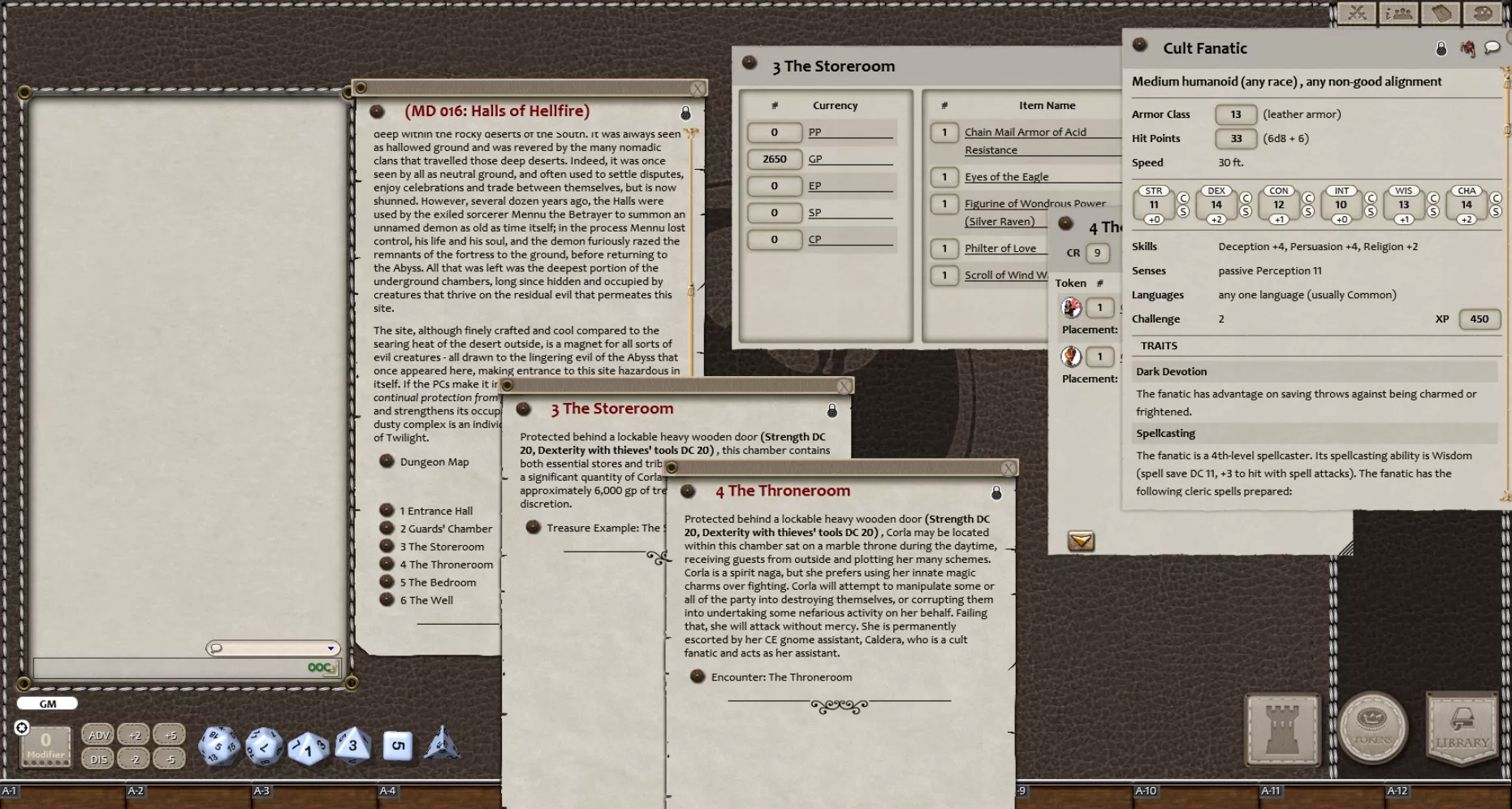This screenshot has height=809, width=1512.
Task: Click the Hit Points value 33
Action: [x=1236, y=139]
